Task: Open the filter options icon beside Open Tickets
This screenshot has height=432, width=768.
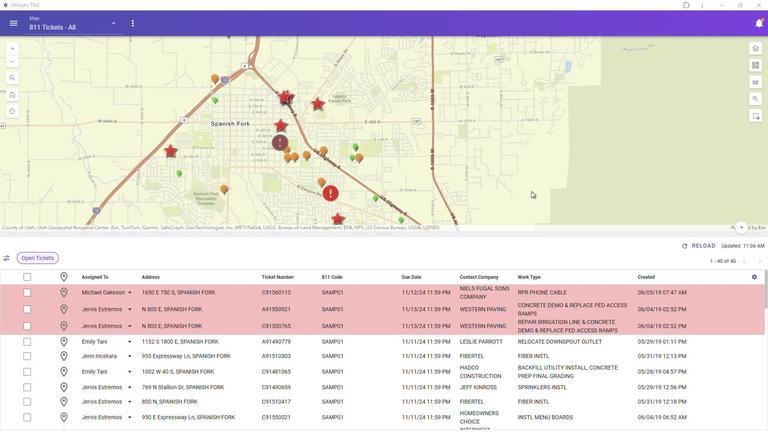Action: [7, 258]
